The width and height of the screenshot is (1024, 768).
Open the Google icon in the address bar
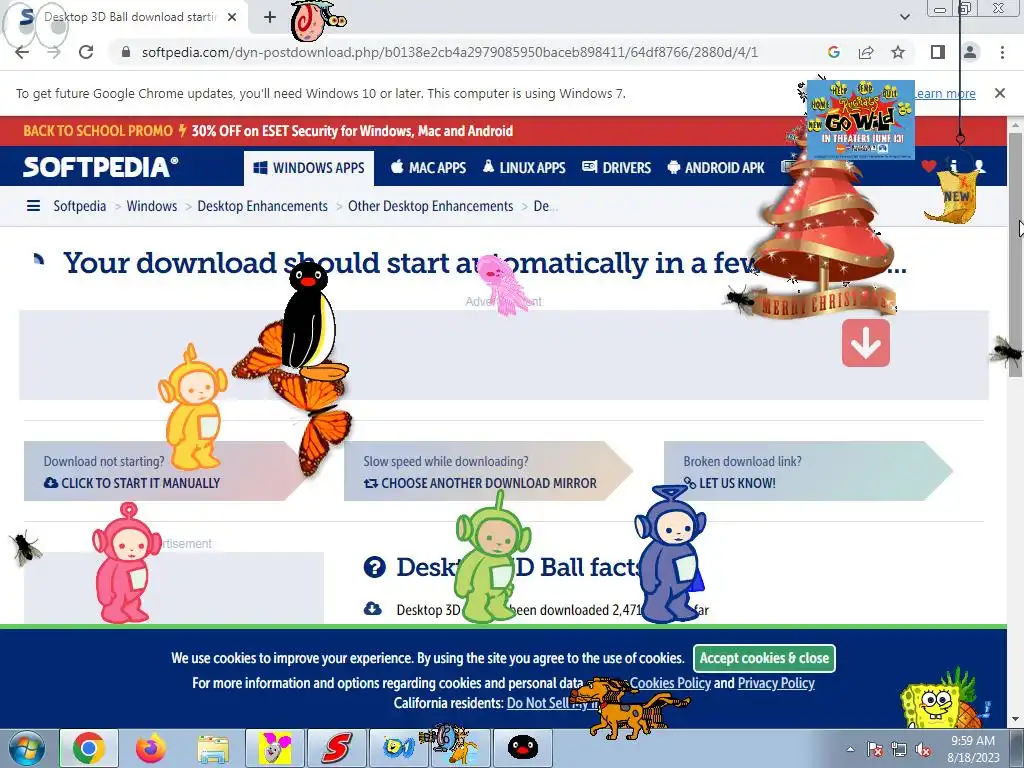pos(833,52)
